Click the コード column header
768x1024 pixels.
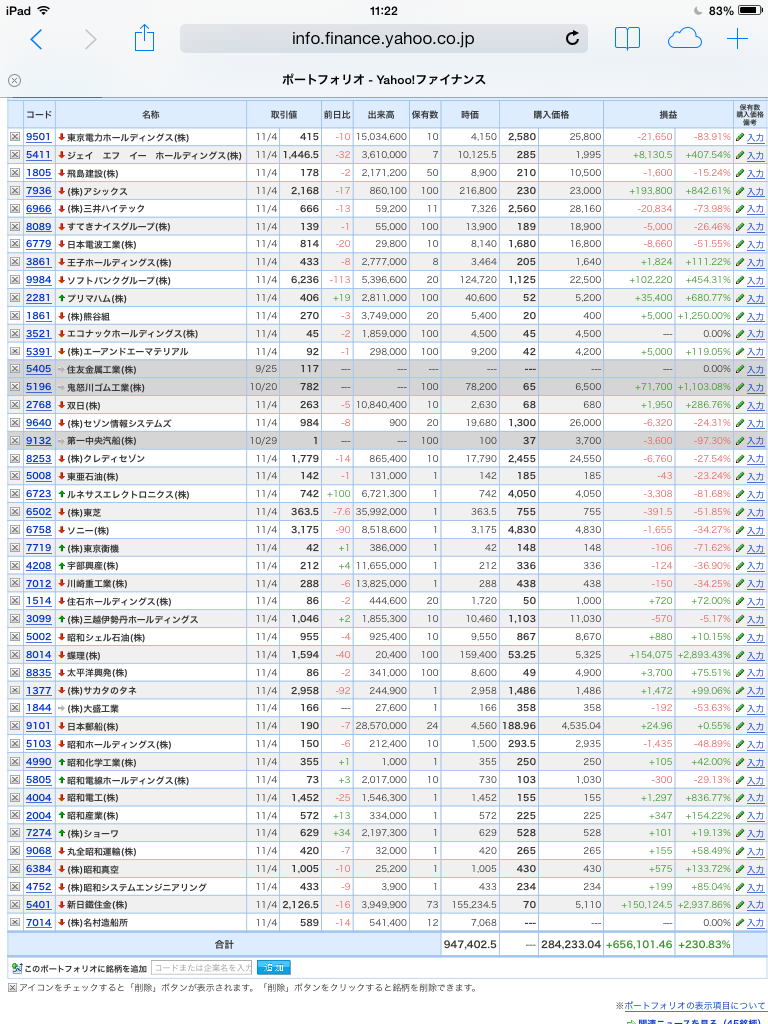point(39,114)
